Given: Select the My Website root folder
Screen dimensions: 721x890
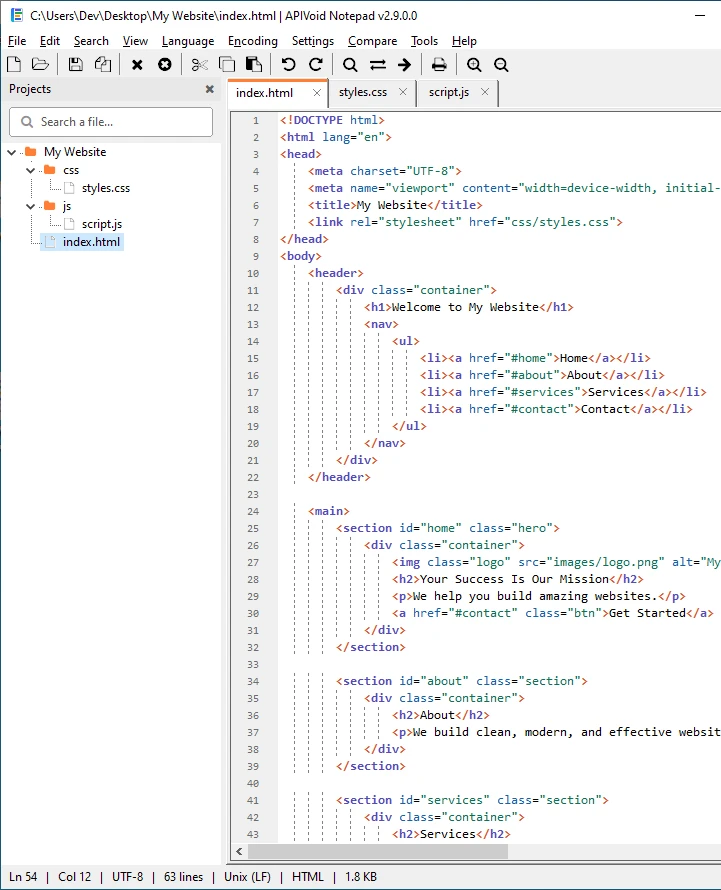Looking at the screenshot, I should pos(75,152).
